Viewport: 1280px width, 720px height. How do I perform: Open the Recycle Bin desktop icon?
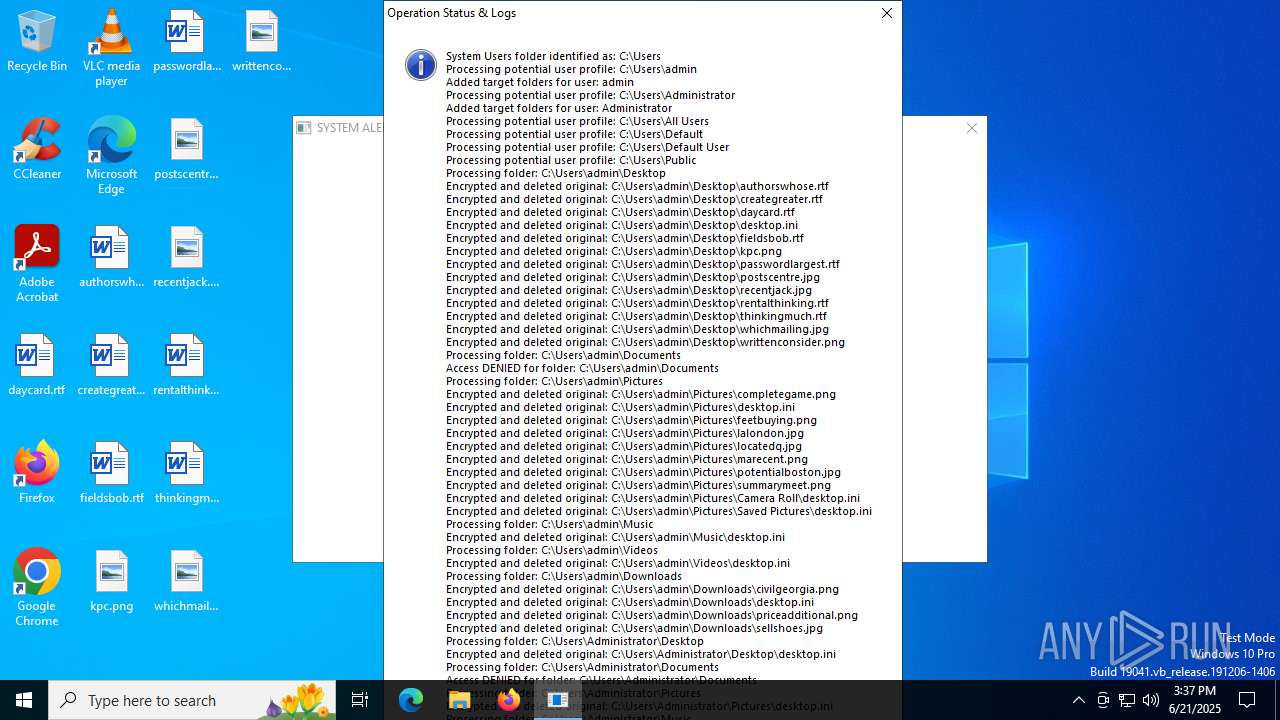37,41
